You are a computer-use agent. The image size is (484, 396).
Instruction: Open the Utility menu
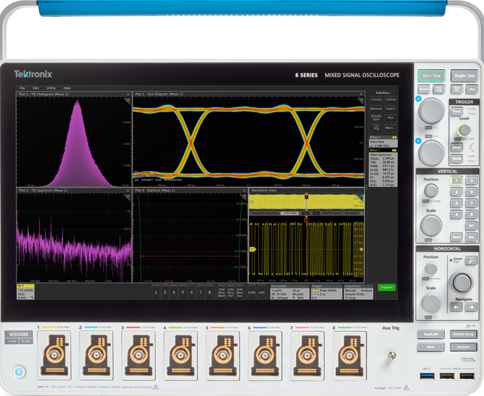coord(51,88)
